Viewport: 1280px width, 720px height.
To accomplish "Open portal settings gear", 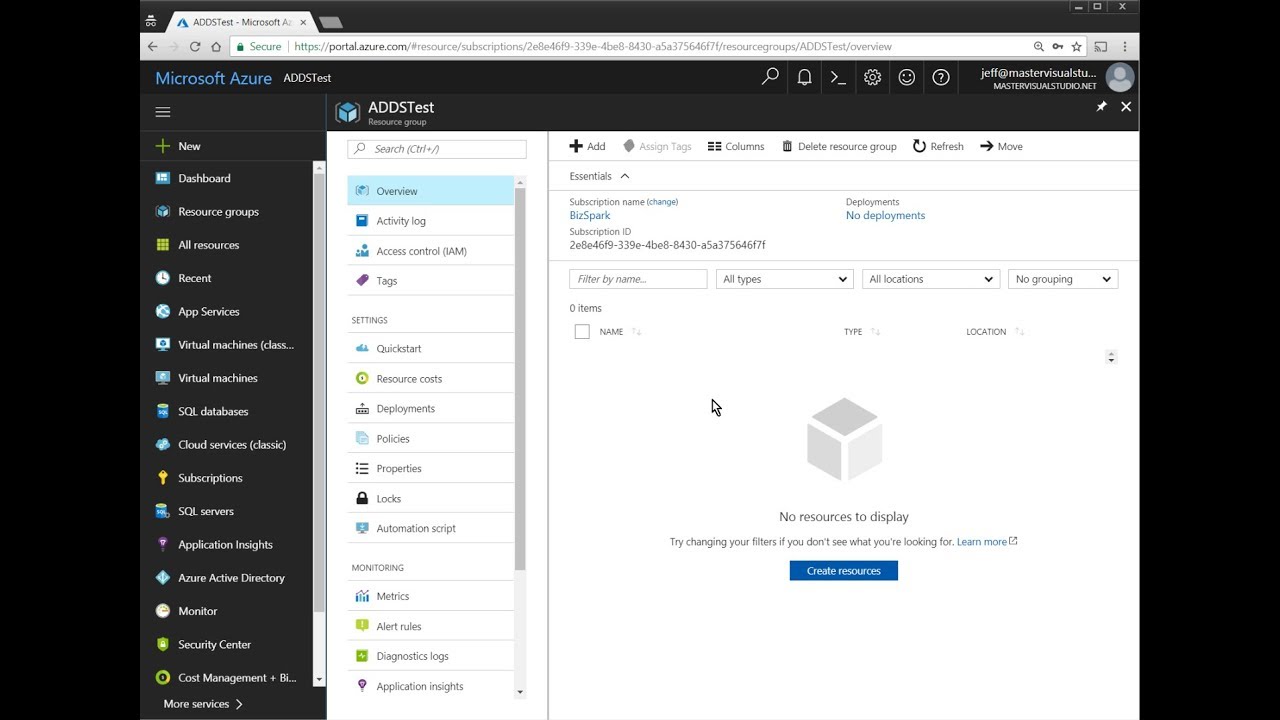I will [872, 77].
